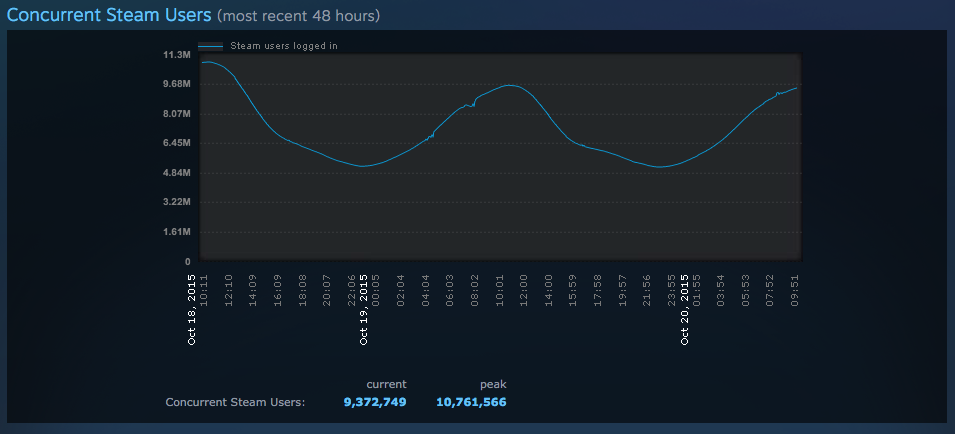Click the 'current' column header
Image resolution: width=955 pixels, height=434 pixels.
point(386,384)
